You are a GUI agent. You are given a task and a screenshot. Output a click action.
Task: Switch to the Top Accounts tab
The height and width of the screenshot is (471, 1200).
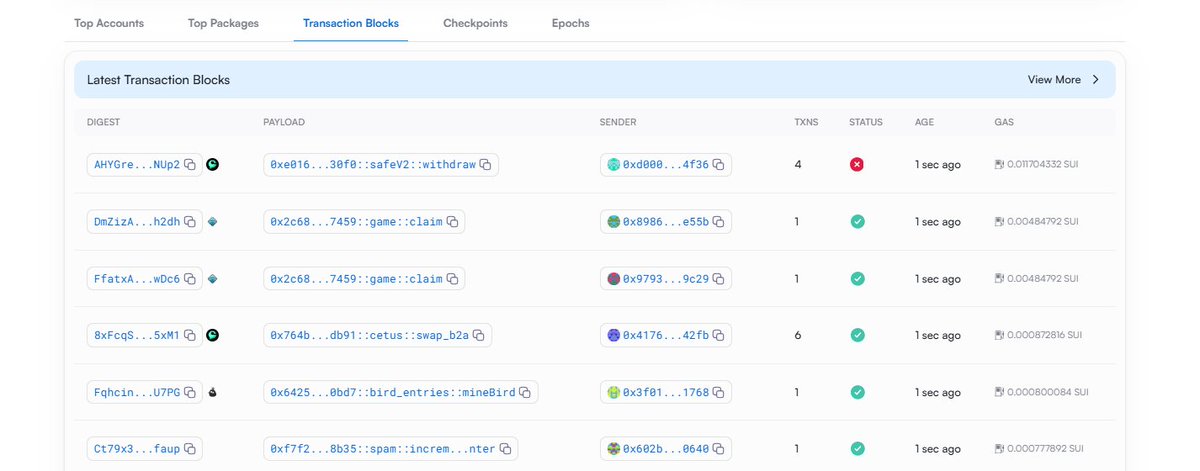click(109, 23)
